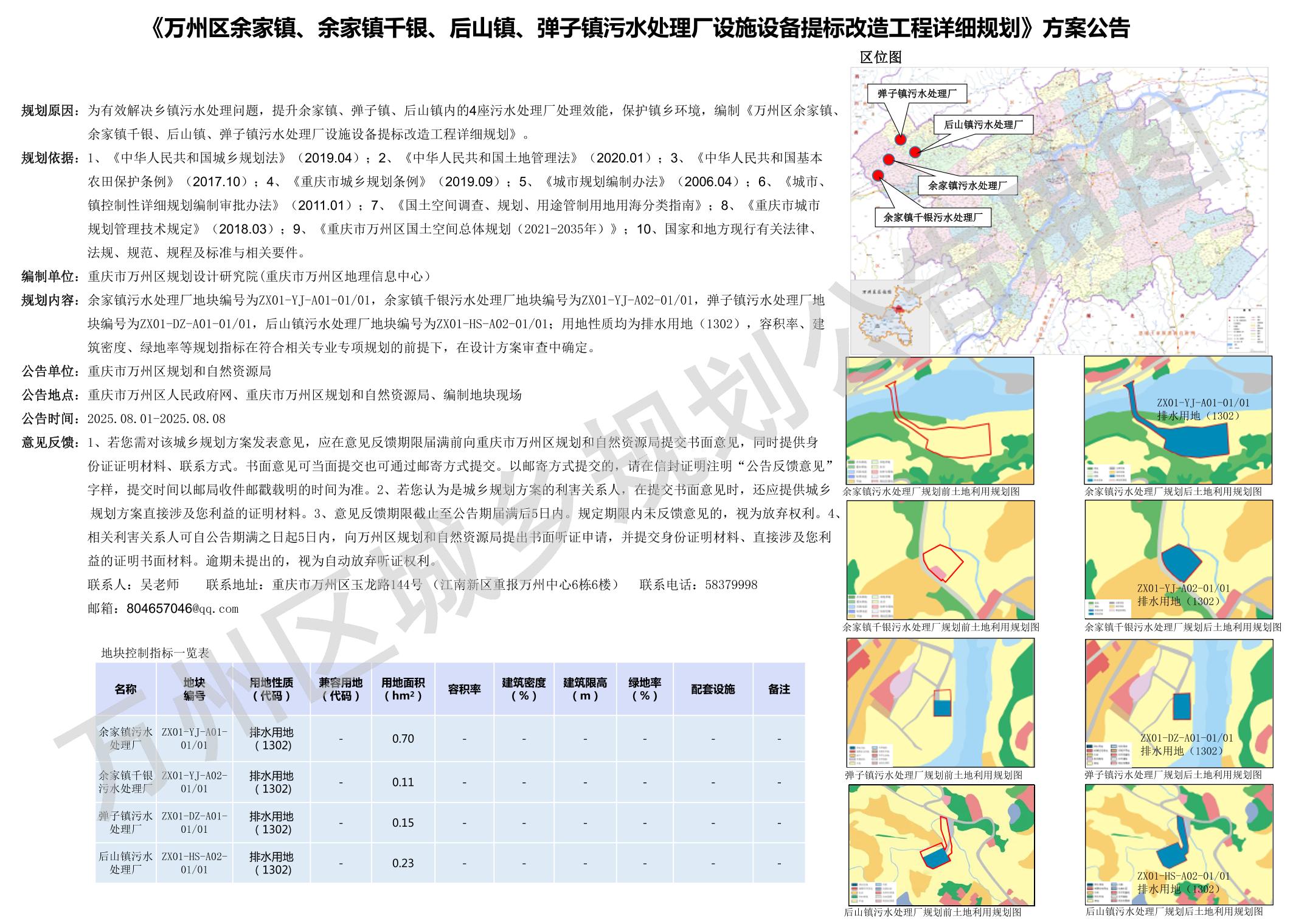The image size is (1307, 924).
Task: Click the 规划原因 section label
Action: (x=51, y=111)
